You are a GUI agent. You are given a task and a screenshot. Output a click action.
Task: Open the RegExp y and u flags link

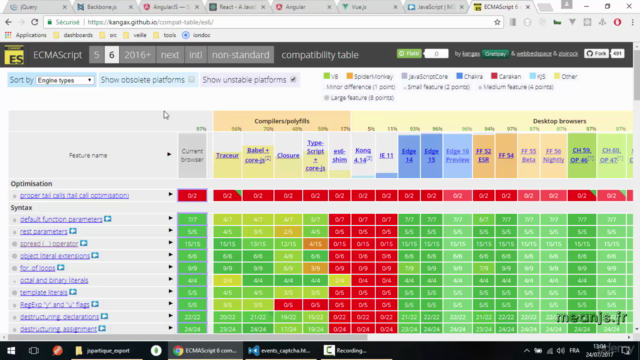(55, 304)
